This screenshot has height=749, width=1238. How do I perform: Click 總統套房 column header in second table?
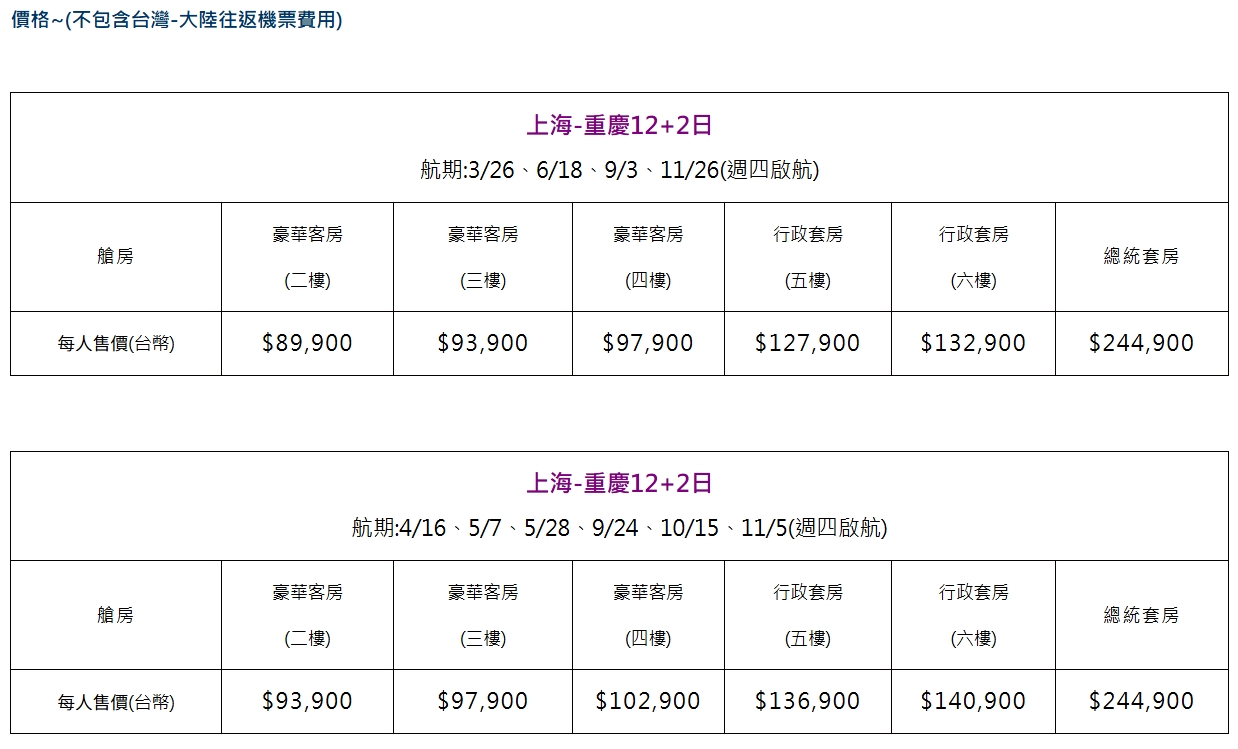(x=1141, y=615)
